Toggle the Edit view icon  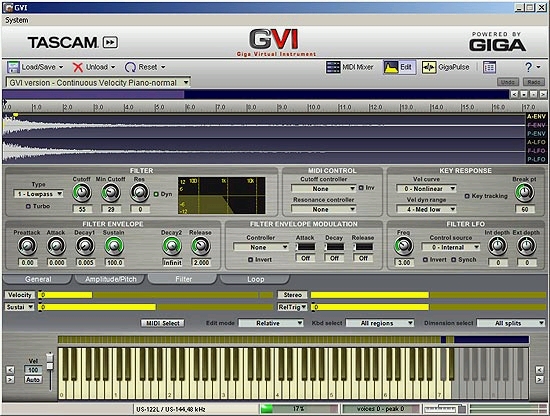click(x=391, y=67)
